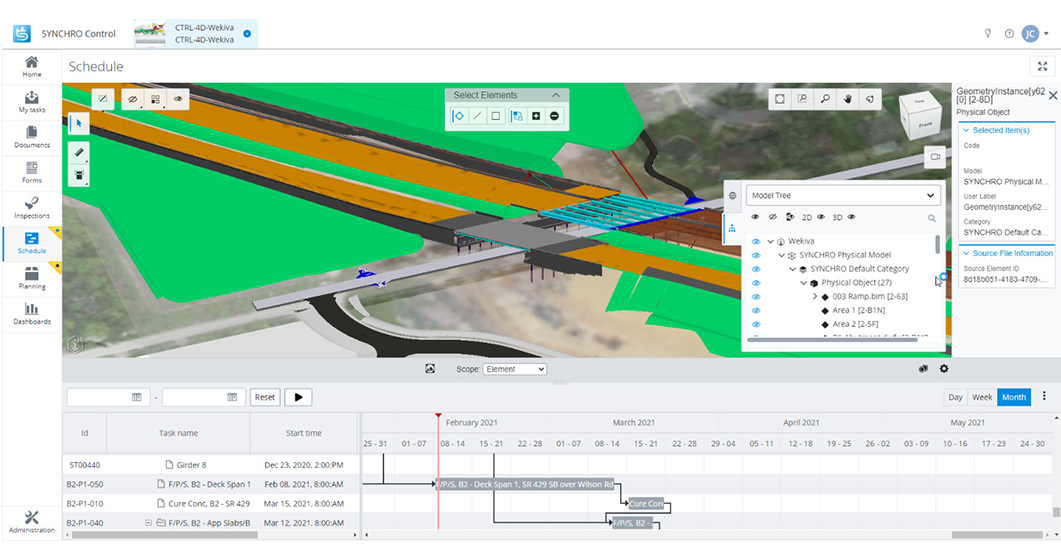Select the pan hand tool
Screen dimensions: 1061x560
848,99
